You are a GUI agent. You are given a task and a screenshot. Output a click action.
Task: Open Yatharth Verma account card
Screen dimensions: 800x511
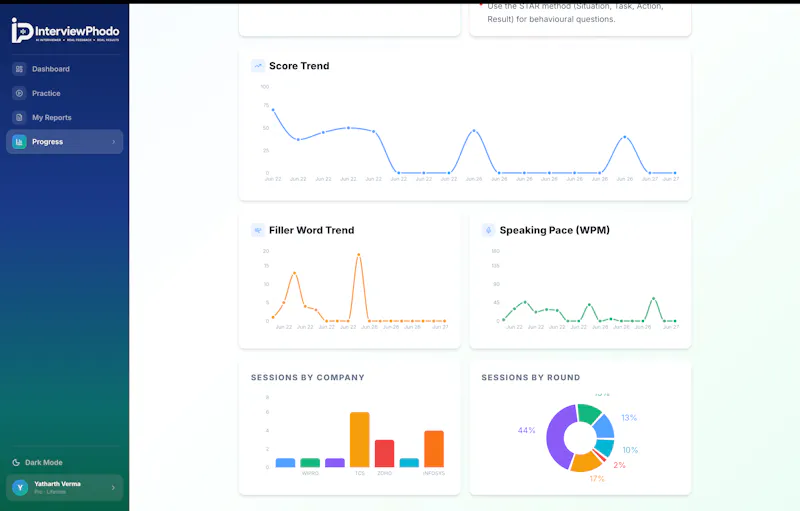click(x=64, y=488)
